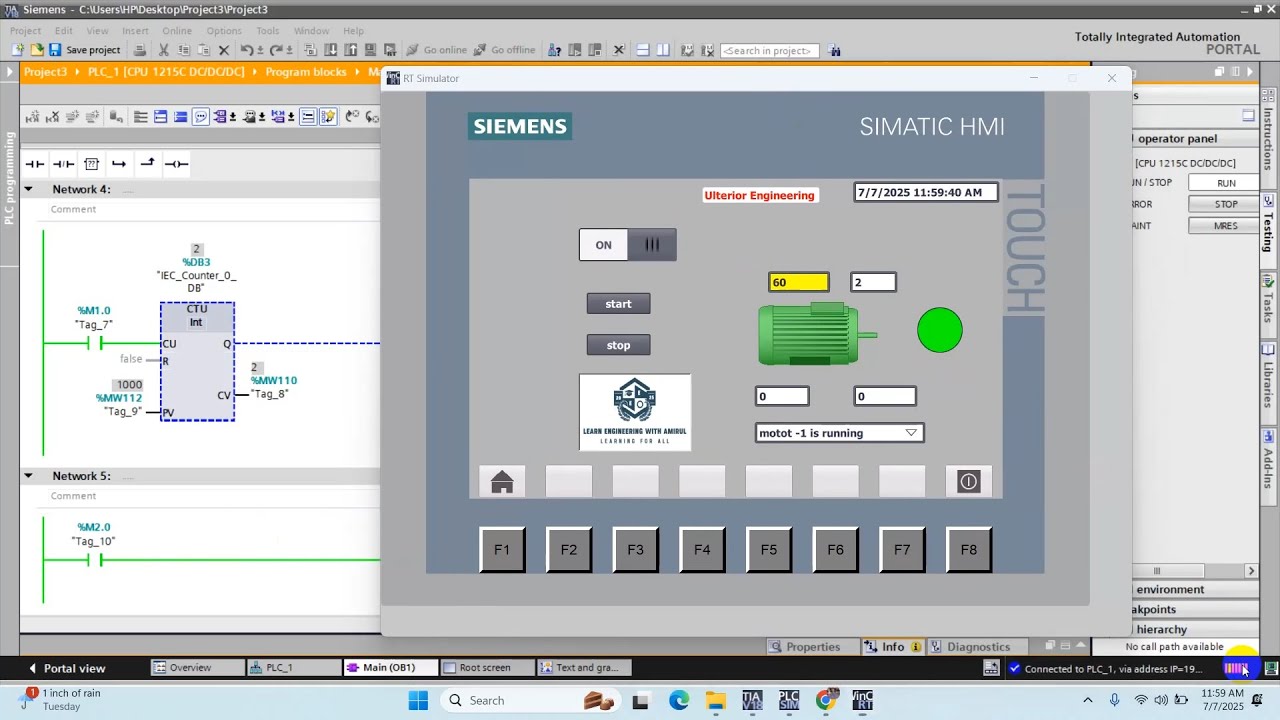This screenshot has width=1280, height=720.
Task: Insert a close branch instruction
Action: pos(147,163)
